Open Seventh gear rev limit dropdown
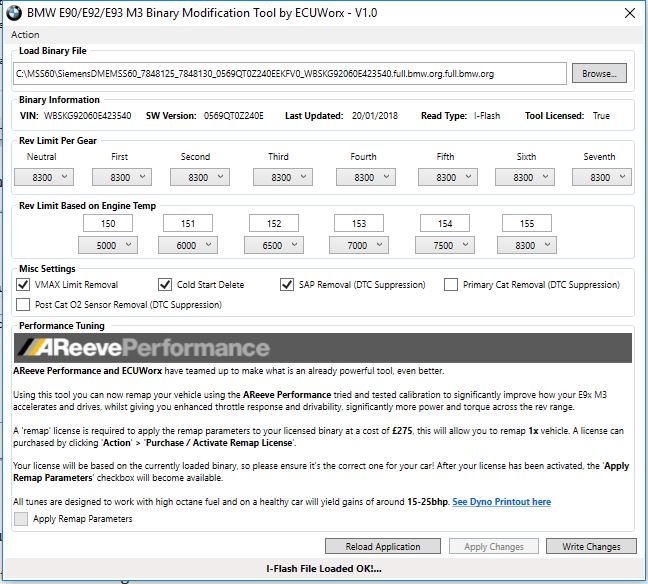 [x=602, y=177]
